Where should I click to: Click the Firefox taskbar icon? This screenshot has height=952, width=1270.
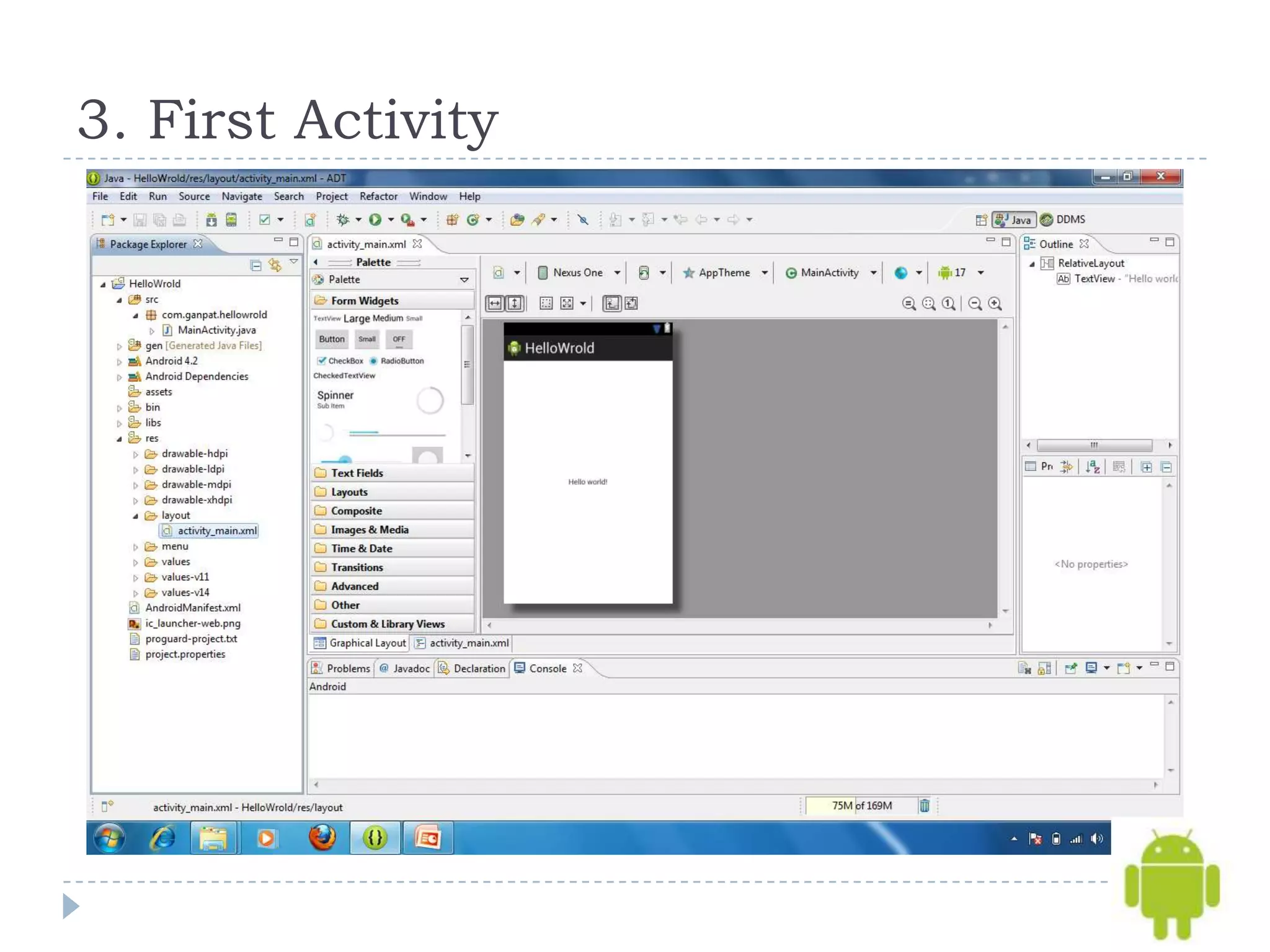point(322,838)
